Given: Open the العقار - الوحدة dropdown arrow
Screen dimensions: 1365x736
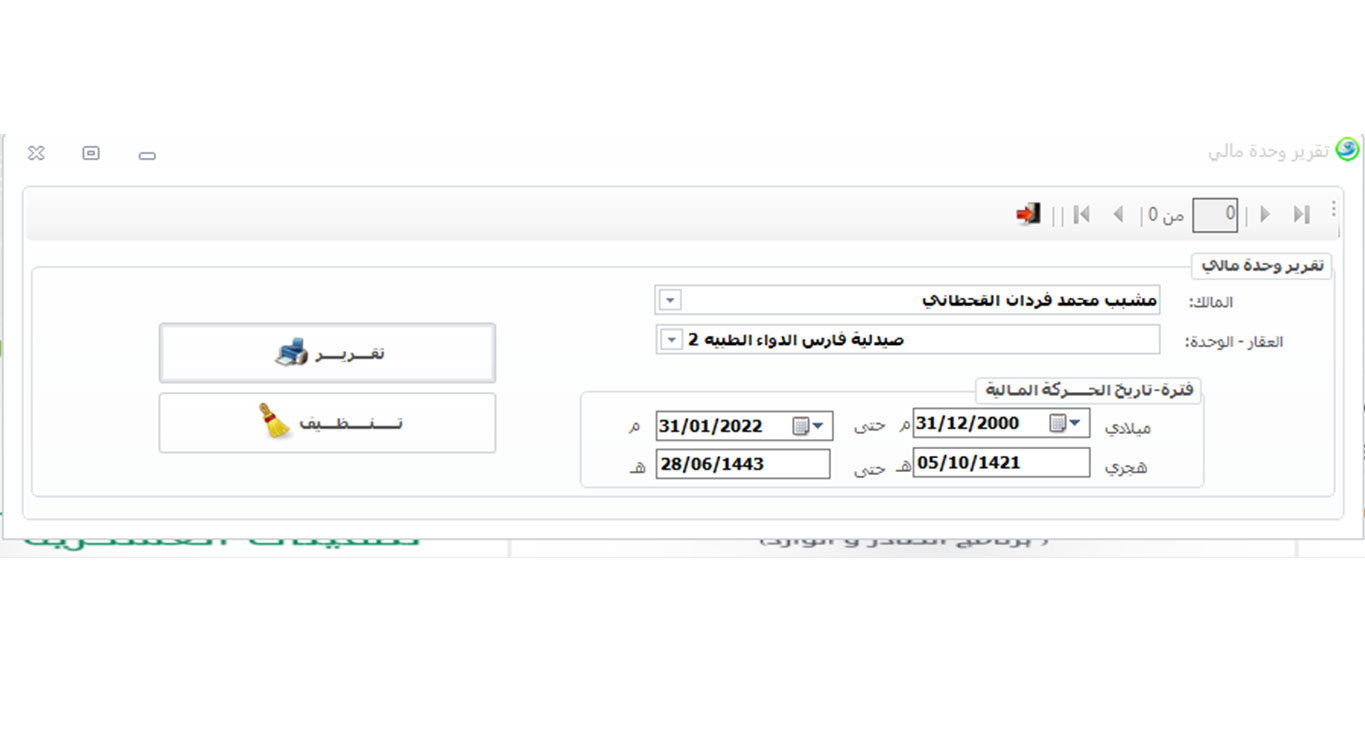Looking at the screenshot, I should pyautogui.click(x=670, y=340).
